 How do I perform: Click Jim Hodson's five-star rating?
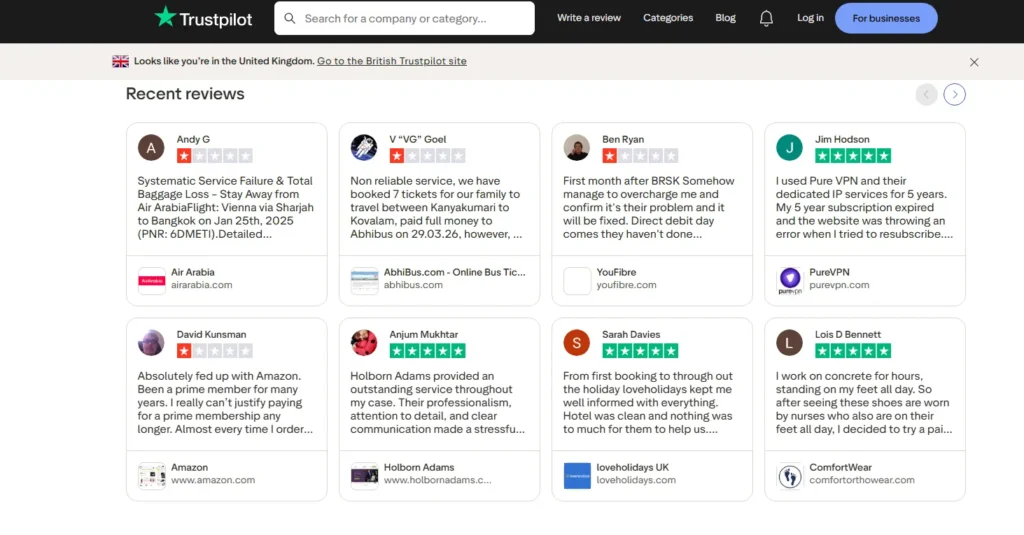[x=853, y=156]
